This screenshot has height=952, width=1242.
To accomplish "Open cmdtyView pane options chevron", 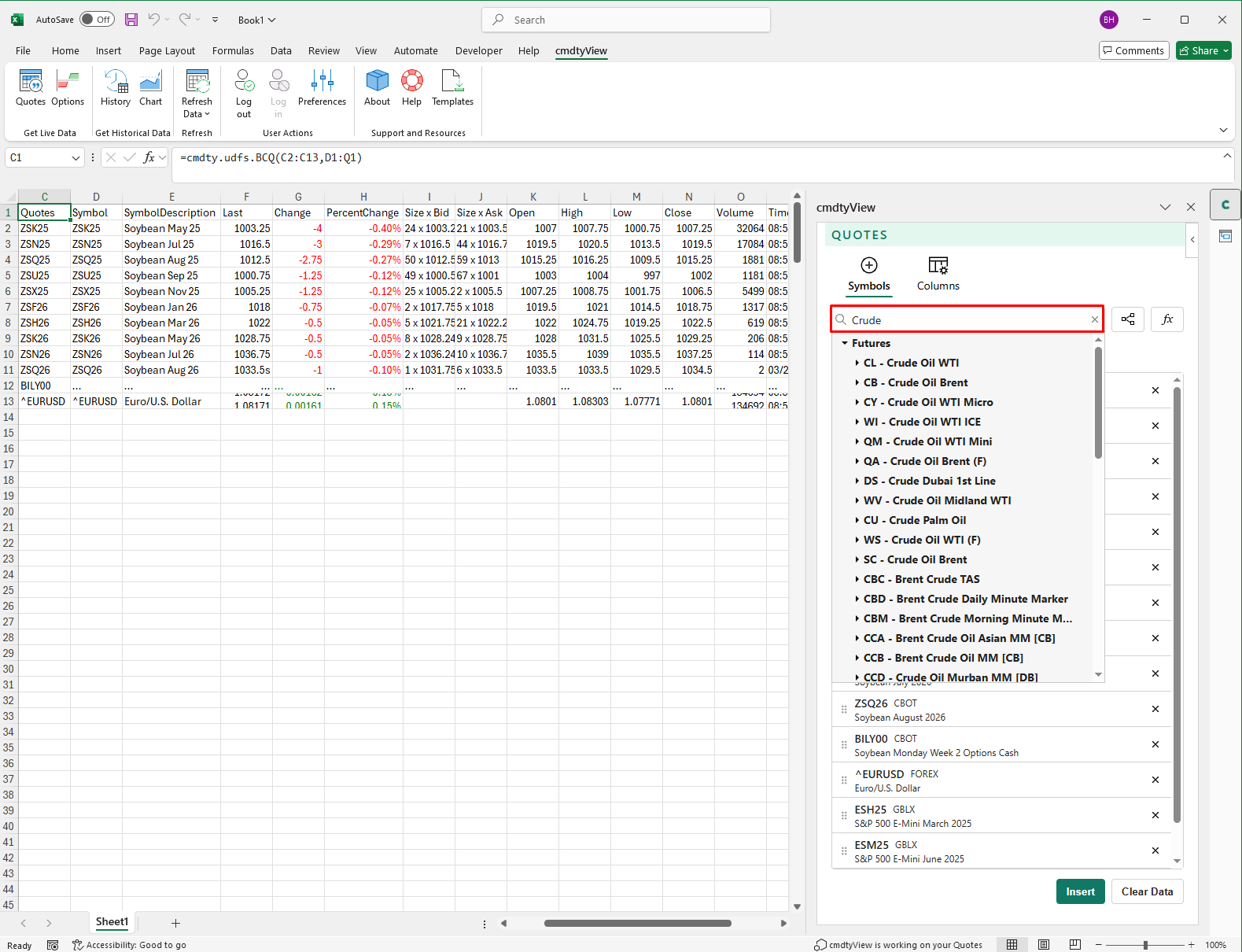I will point(1165,207).
